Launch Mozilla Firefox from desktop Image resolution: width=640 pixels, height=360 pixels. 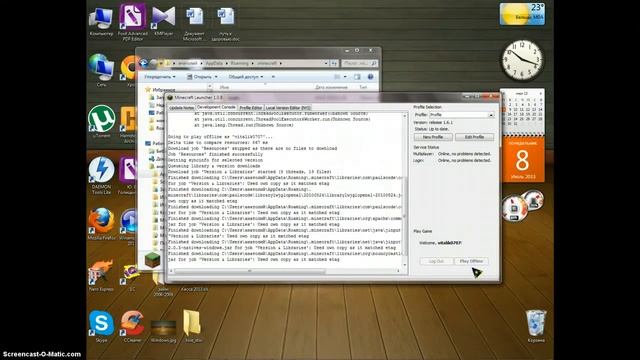pyautogui.click(x=101, y=224)
